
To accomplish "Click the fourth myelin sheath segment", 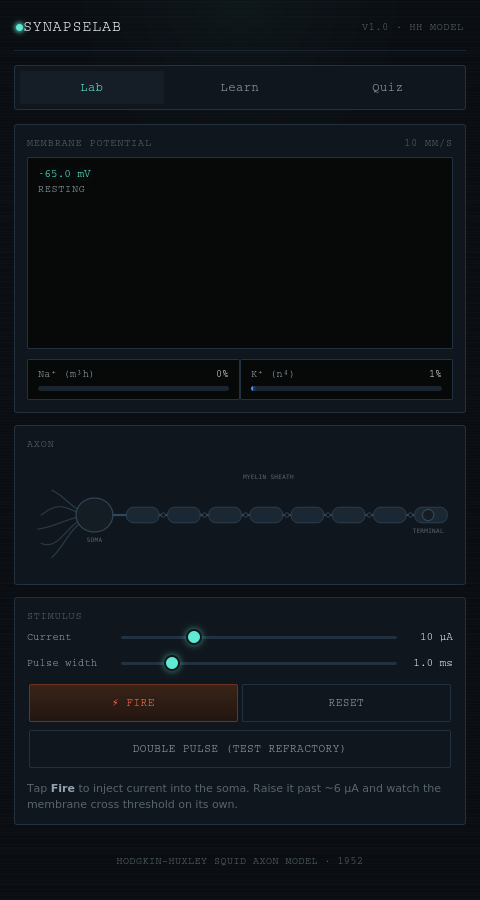I will [x=266, y=515].
